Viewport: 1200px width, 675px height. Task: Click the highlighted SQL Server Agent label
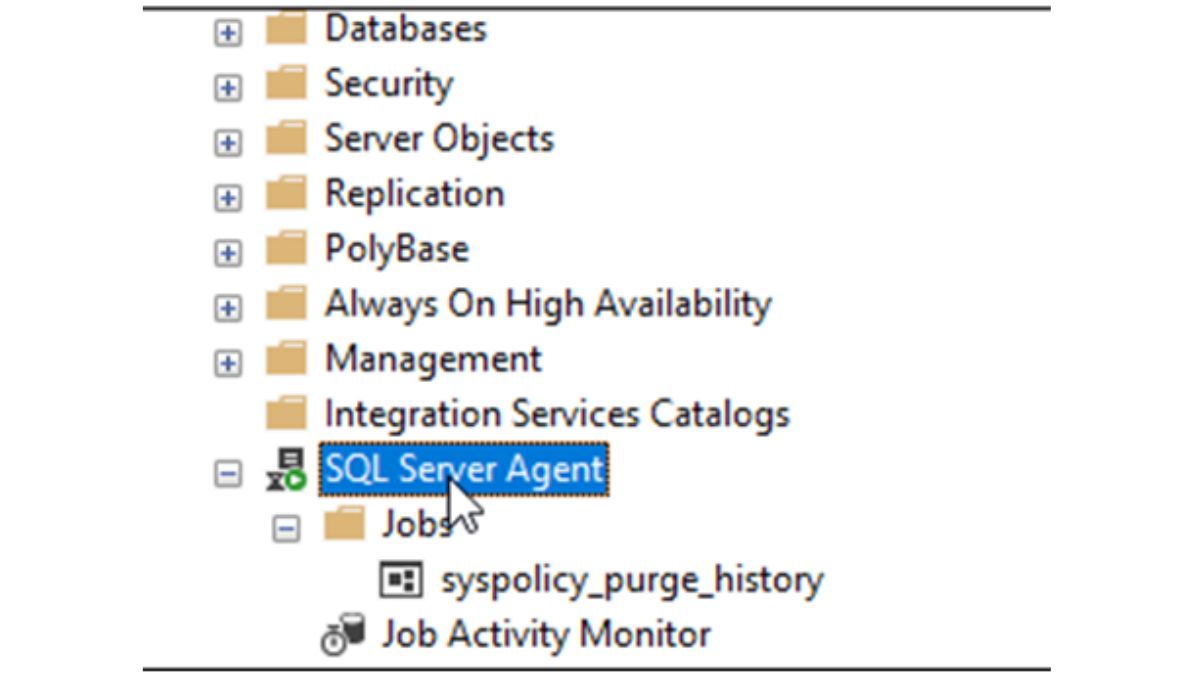462,469
